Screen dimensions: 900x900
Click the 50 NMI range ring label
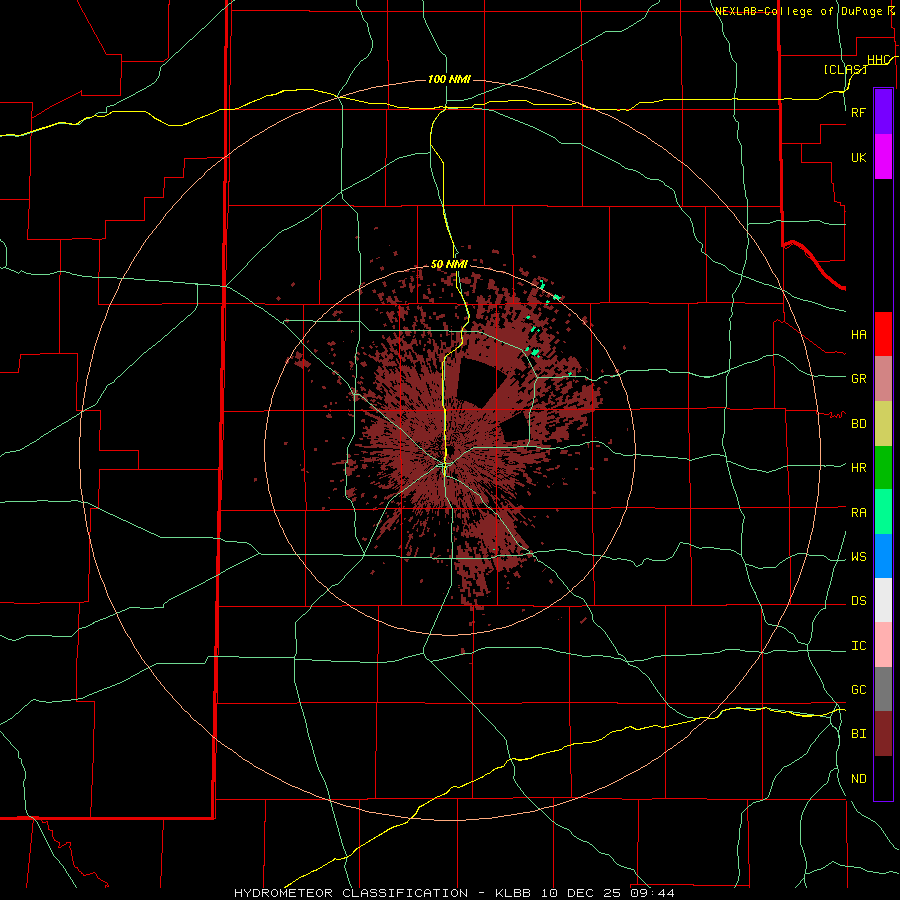point(449,264)
